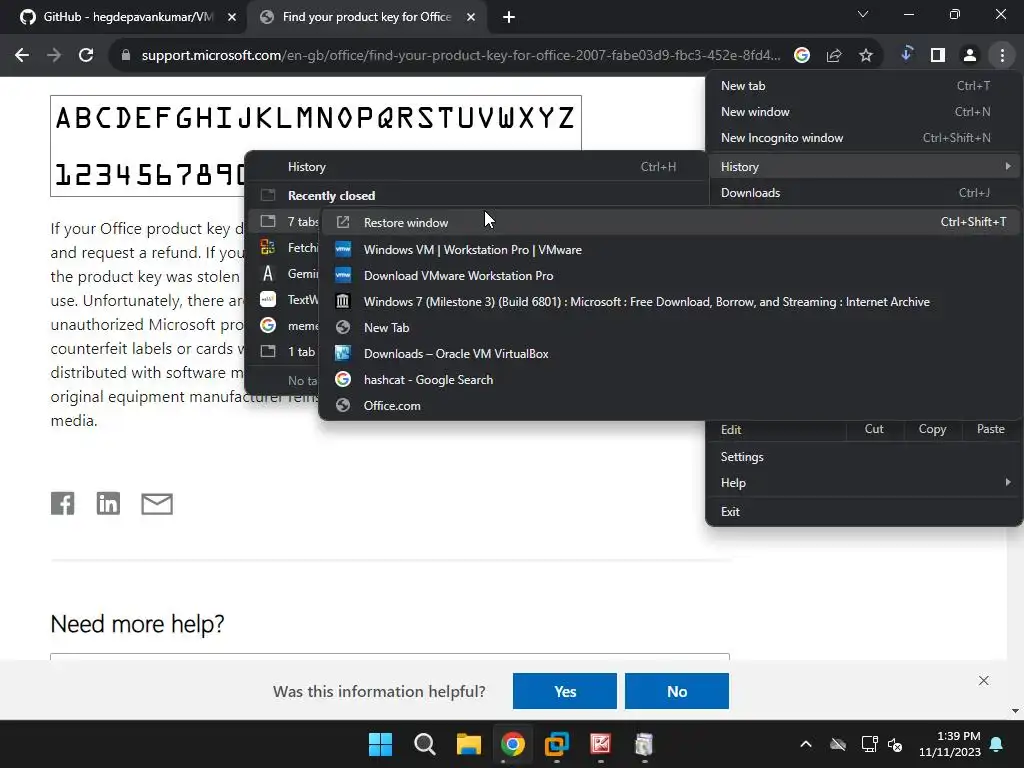1024x768 pixels.
Task: Open the red taskbar app icon
Action: [600, 744]
